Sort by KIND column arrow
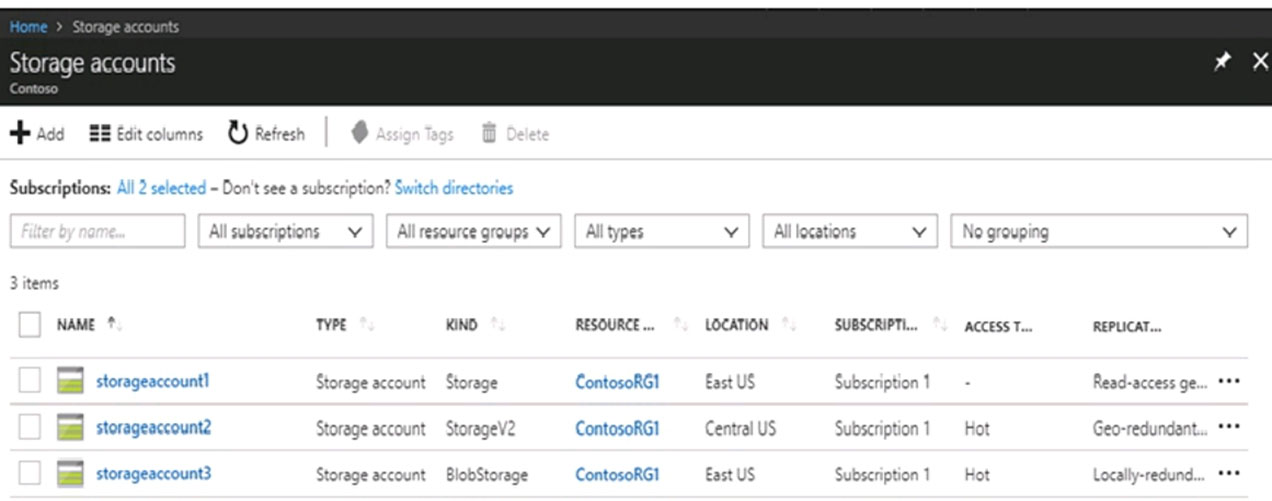The image size is (1272, 501). click(496, 325)
